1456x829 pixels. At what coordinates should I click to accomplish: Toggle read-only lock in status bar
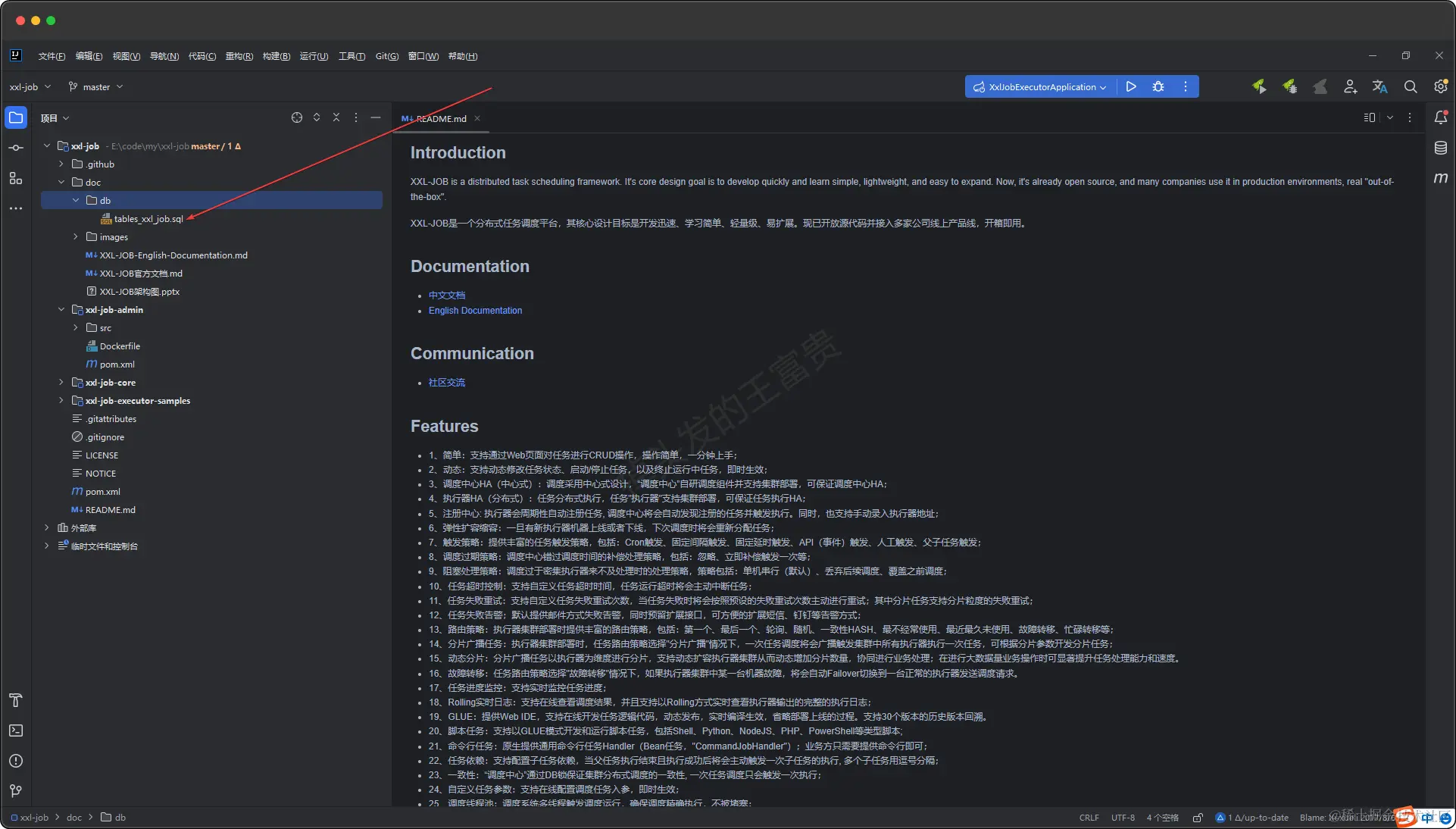coord(1198,818)
